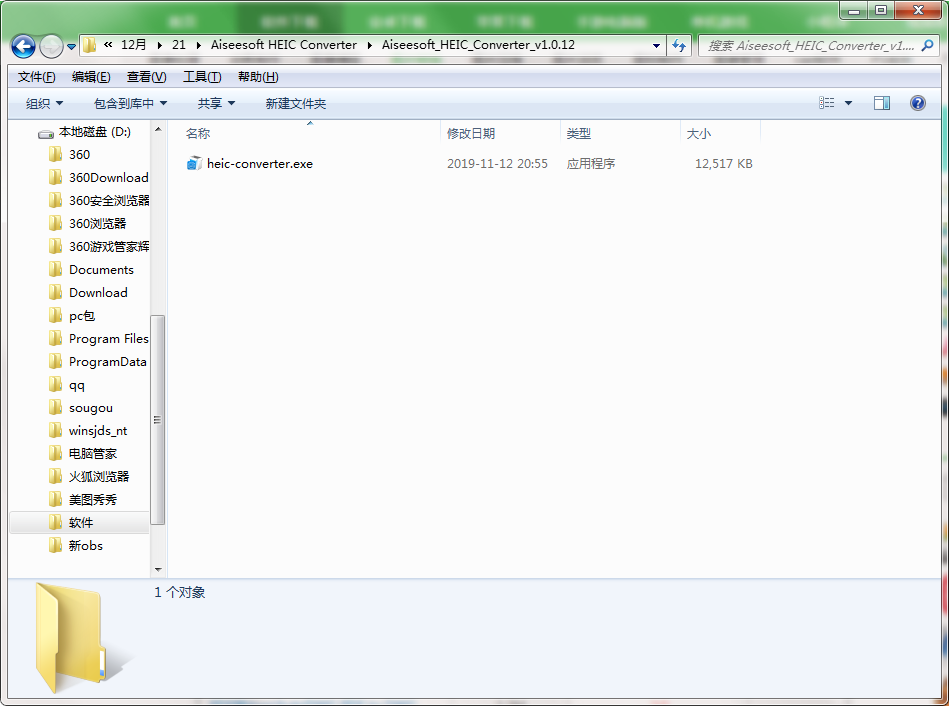This screenshot has width=949, height=706.
Task: Open the Program Files folder in tree
Action: (99, 338)
